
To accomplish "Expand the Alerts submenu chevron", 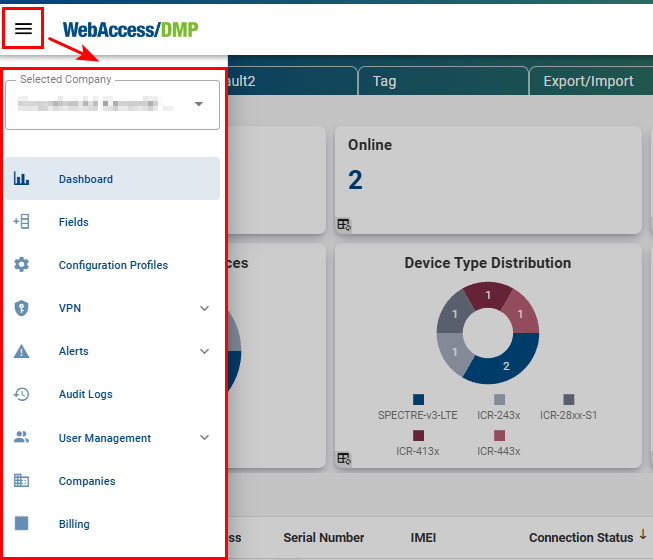I will [205, 351].
